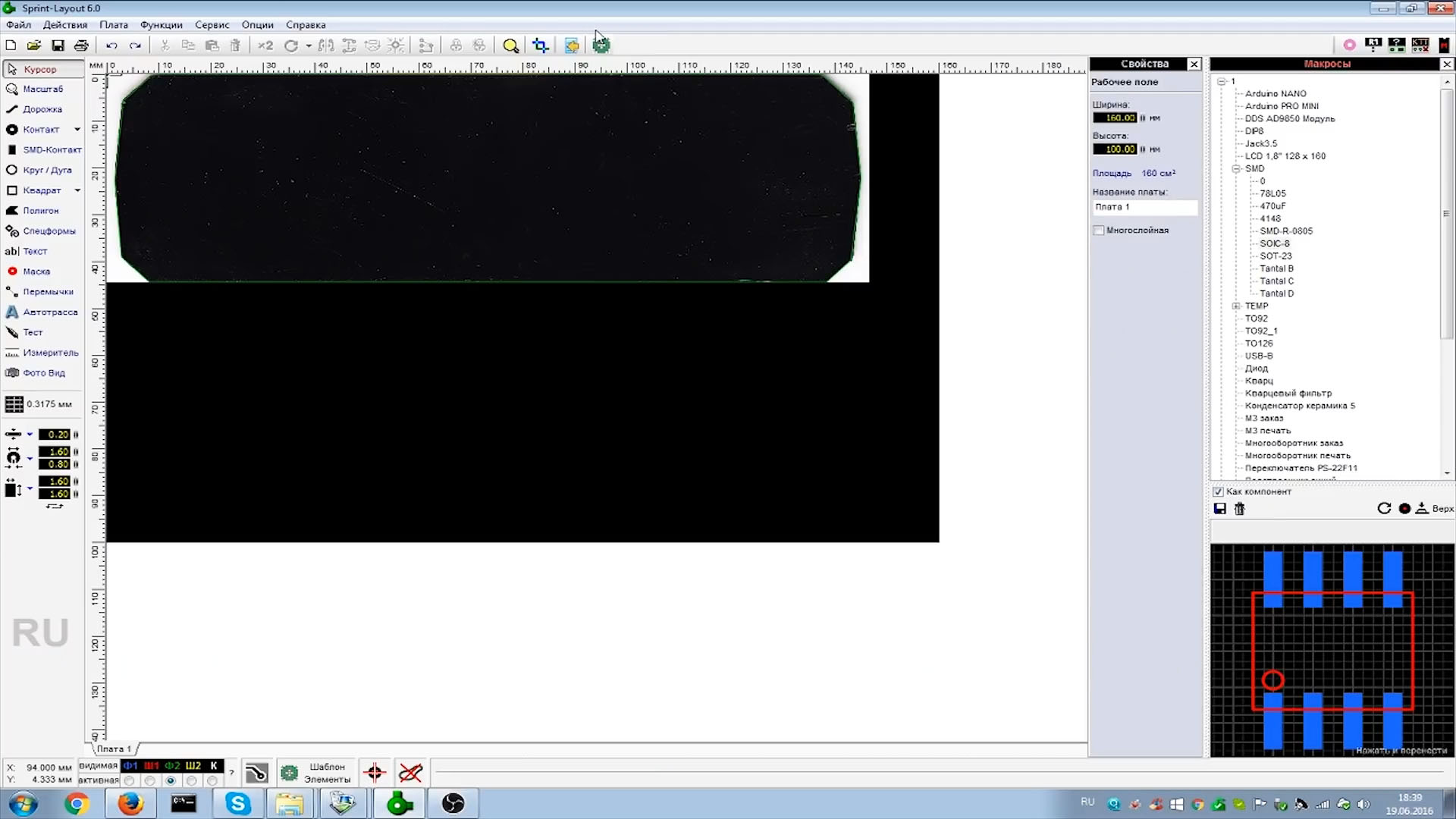Set Ф1 as the active layer

coord(130,780)
